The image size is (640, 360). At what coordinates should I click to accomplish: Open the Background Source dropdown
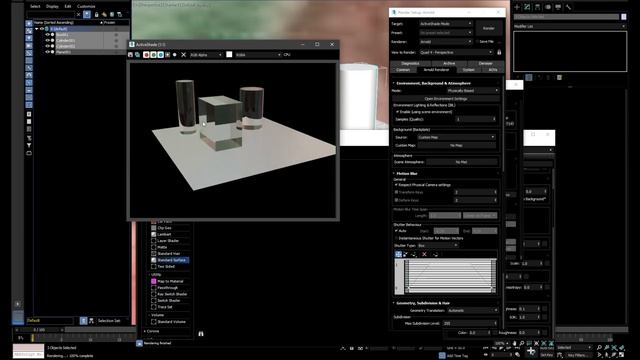pyautogui.click(x=456, y=138)
